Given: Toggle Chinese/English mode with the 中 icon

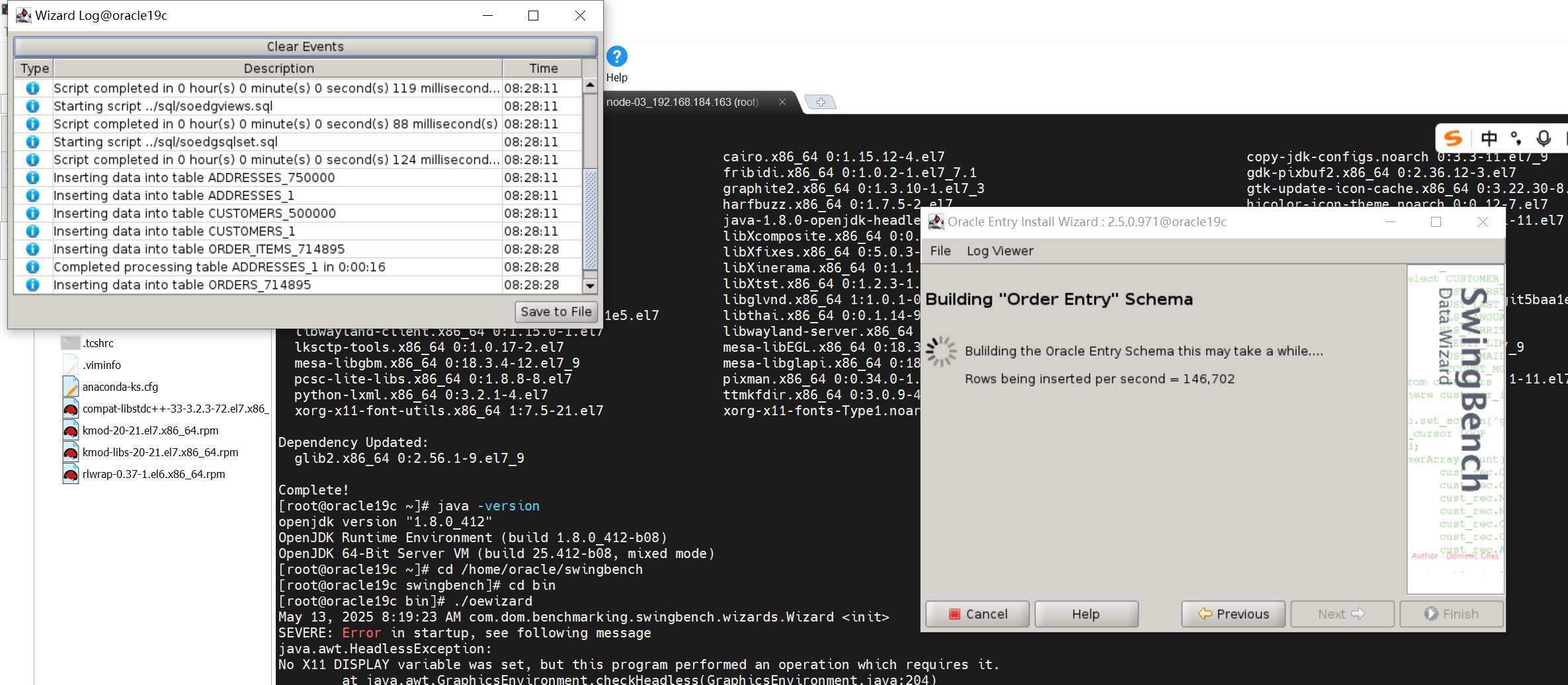Looking at the screenshot, I should click(x=1489, y=138).
